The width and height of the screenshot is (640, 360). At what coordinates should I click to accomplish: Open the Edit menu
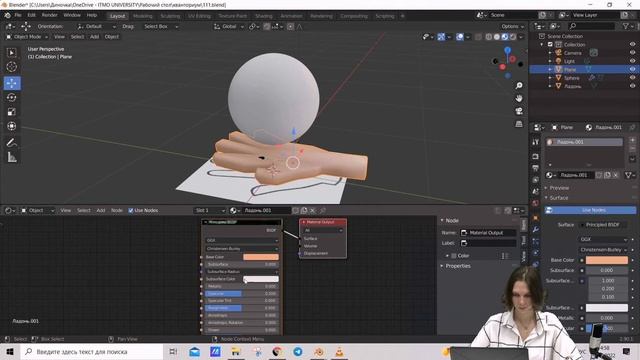click(x=31, y=15)
